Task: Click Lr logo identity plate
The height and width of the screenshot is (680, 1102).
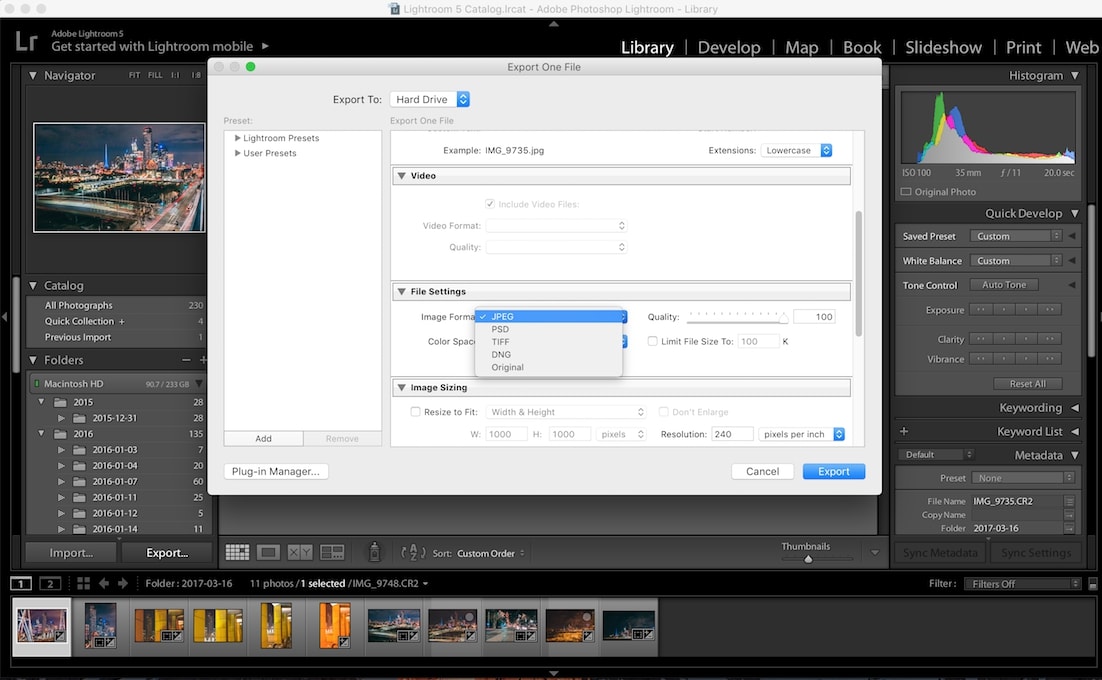Action: pyautogui.click(x=26, y=41)
